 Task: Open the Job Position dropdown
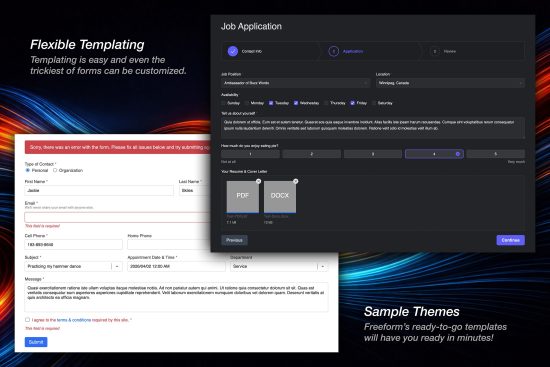[x=295, y=83]
